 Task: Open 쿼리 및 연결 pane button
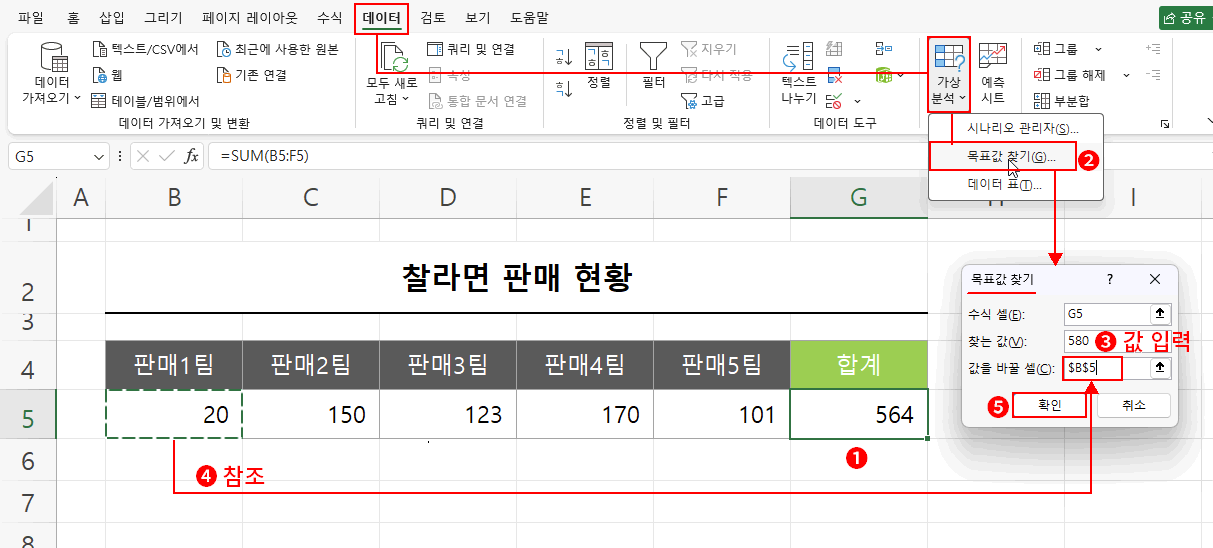click(x=470, y=49)
